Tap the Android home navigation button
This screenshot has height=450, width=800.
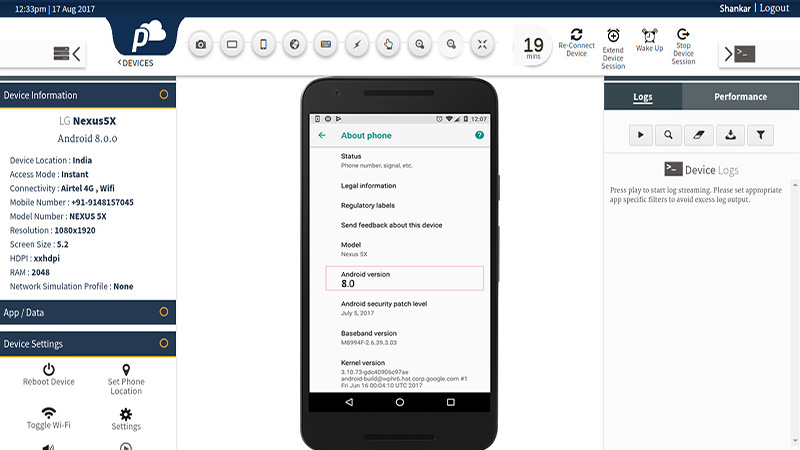pyautogui.click(x=399, y=402)
